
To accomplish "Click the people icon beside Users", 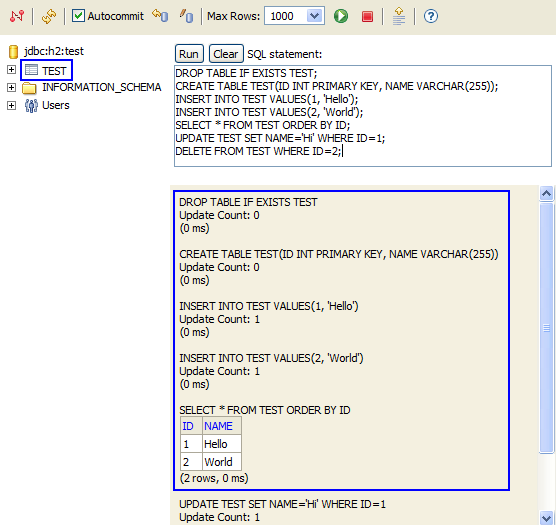I will pos(31,106).
